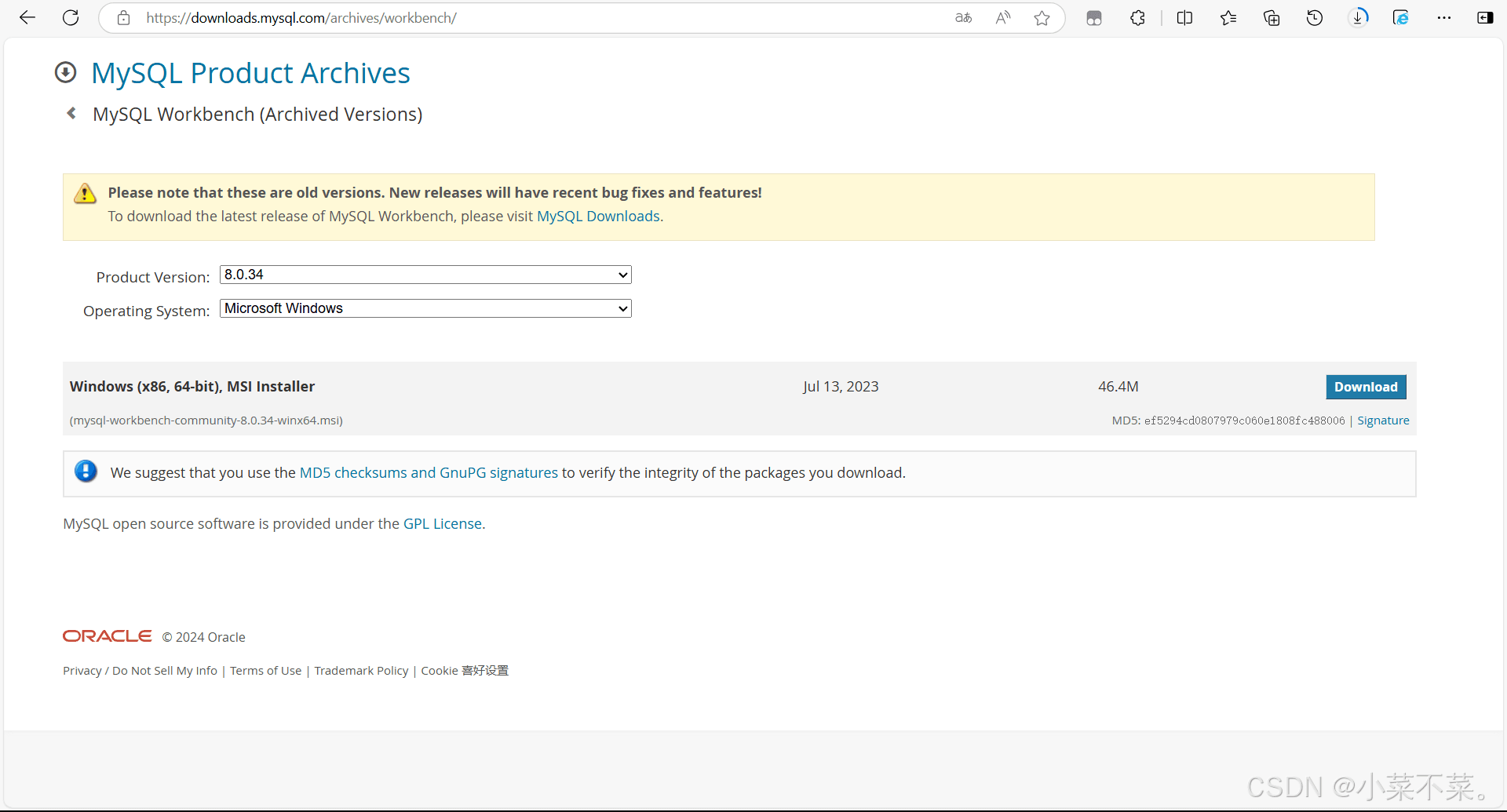Activate the read aloud icon
The width and height of the screenshot is (1507, 812).
point(1003,17)
